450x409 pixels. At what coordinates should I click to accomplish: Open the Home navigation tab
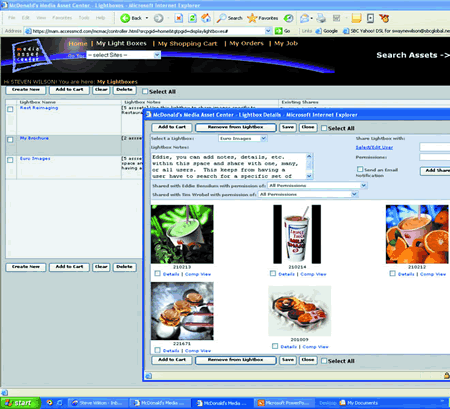pos(78,44)
